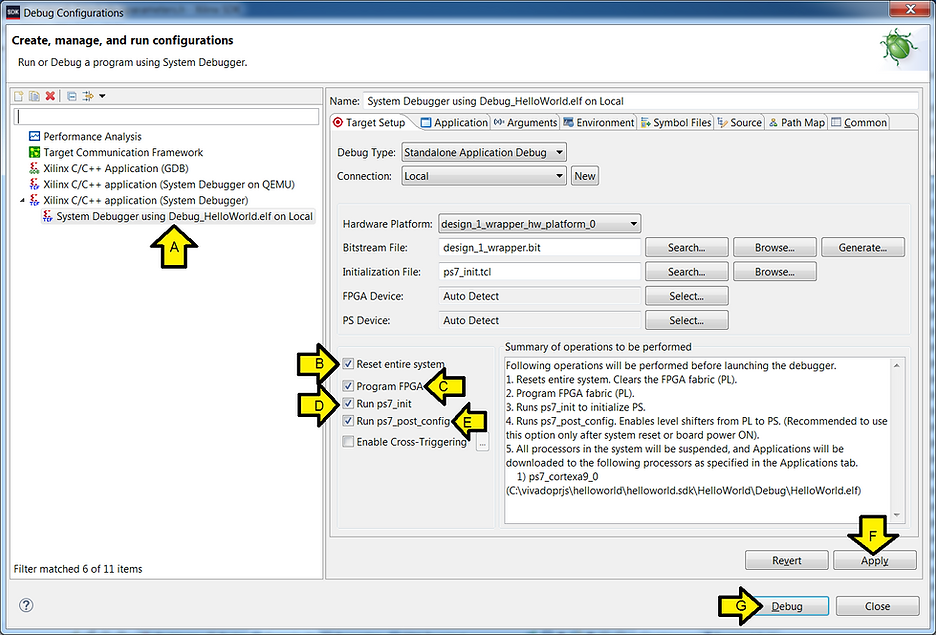936x635 pixels.
Task: Uncheck the Reset entire system option
Action: tap(346, 364)
